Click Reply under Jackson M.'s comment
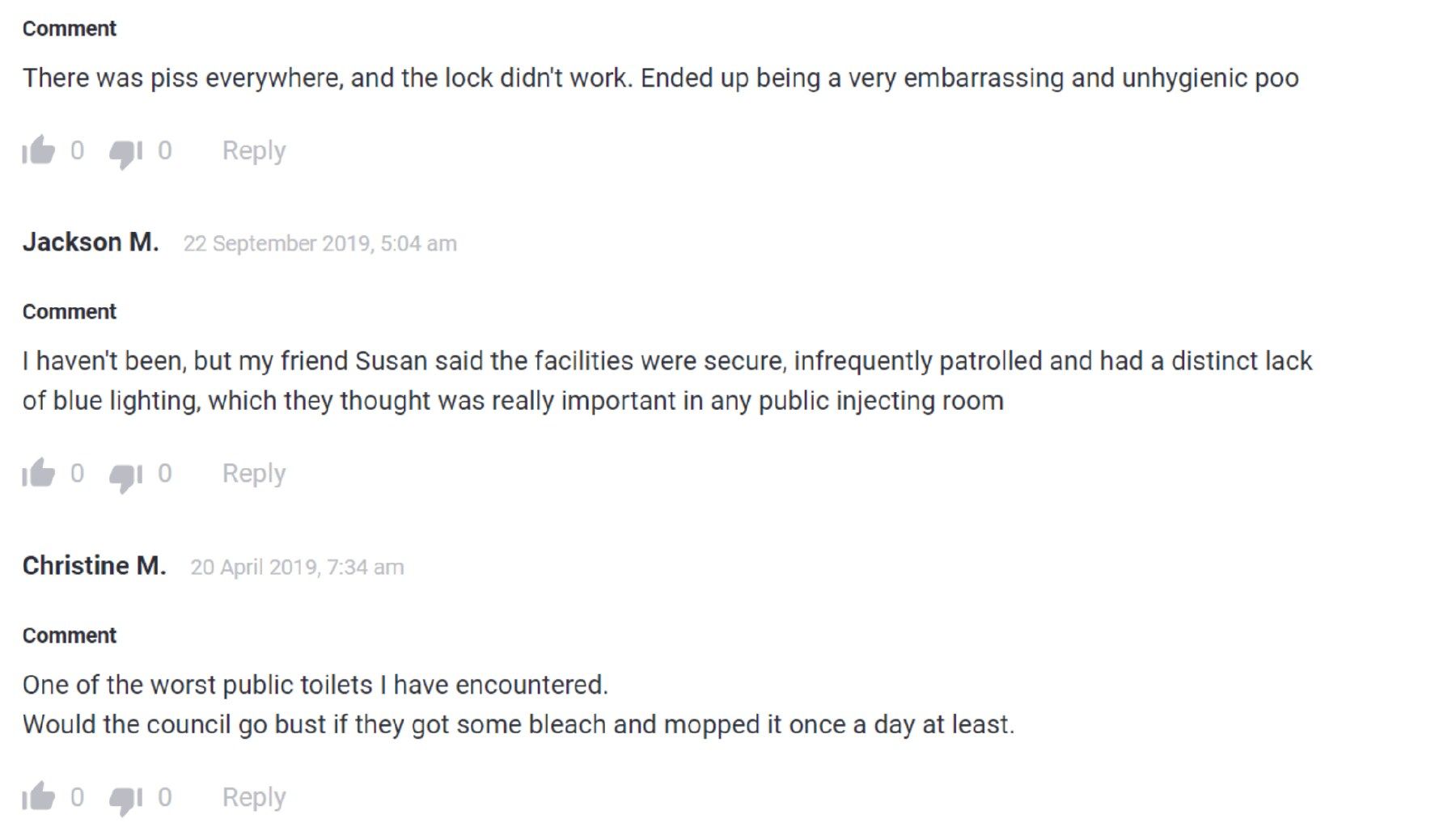The height and width of the screenshot is (823, 1456). pyautogui.click(x=254, y=473)
